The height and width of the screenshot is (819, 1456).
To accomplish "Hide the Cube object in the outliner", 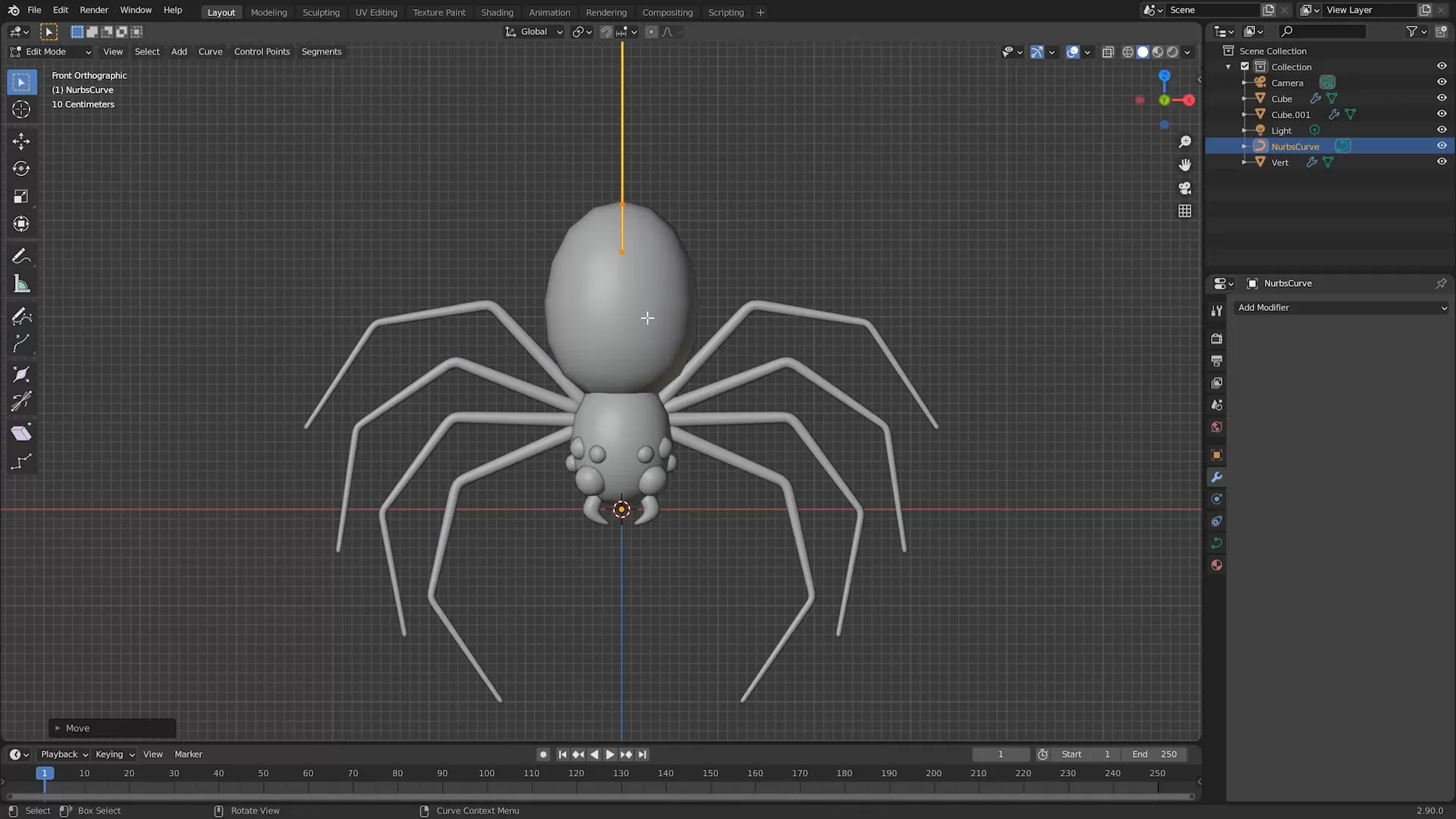I will 1442,97.
